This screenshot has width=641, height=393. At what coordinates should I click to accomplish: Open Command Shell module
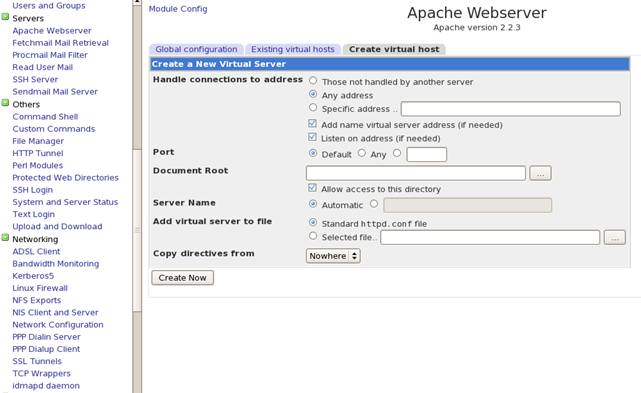click(45, 117)
